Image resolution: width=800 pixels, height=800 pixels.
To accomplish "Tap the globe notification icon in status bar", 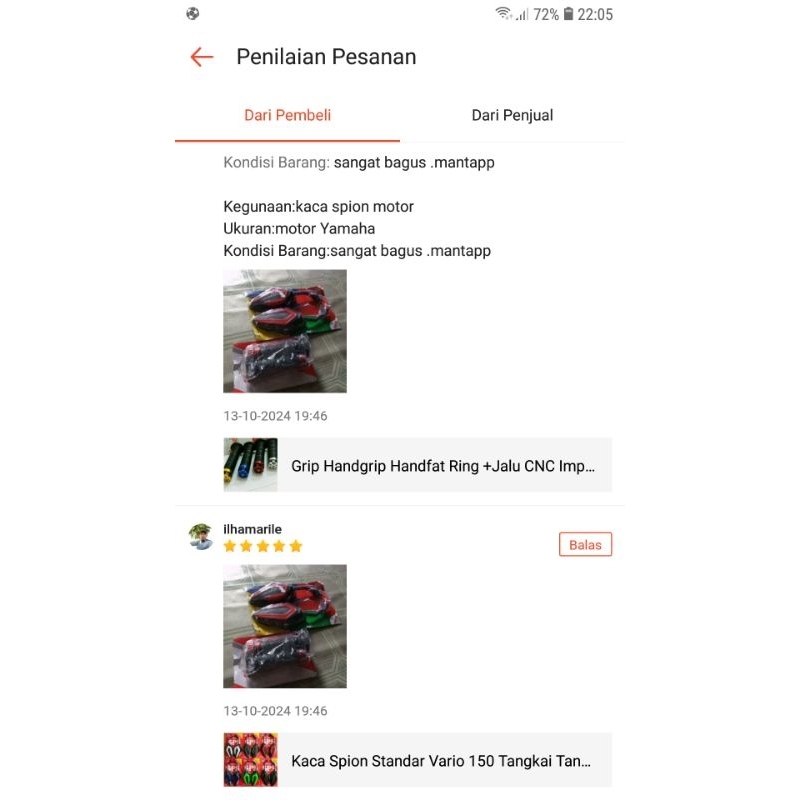I will coord(193,14).
